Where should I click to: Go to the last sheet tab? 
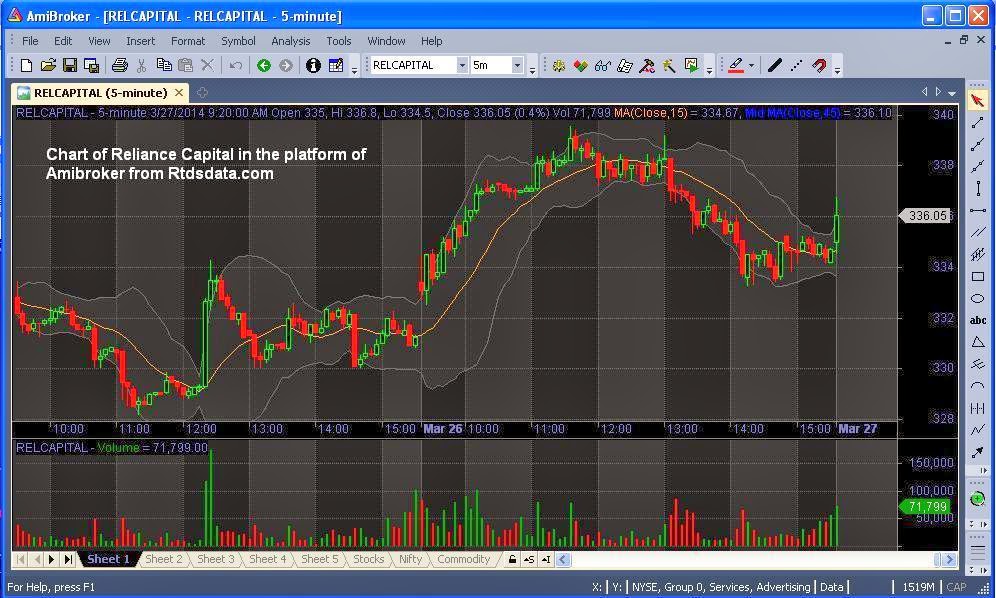68,559
